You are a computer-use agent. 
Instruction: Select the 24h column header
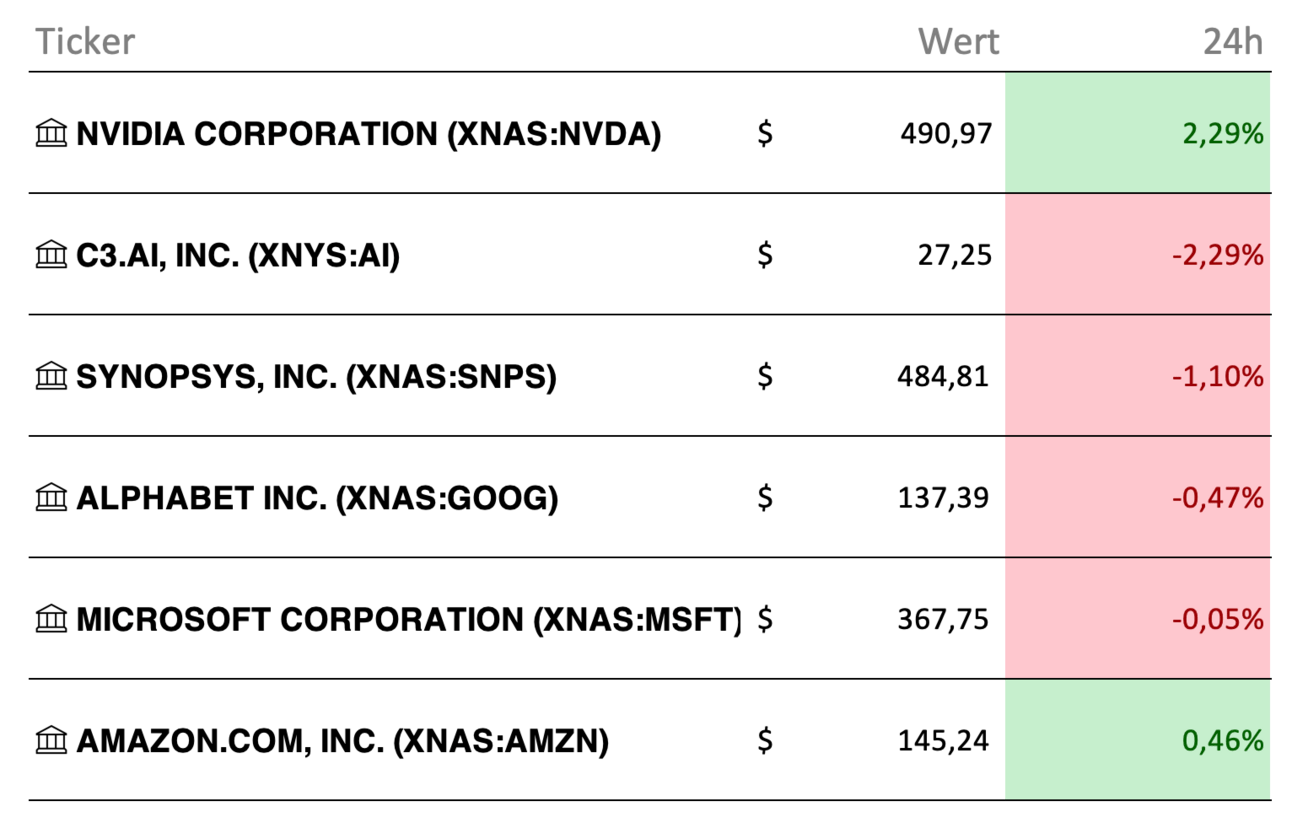coord(1232,42)
